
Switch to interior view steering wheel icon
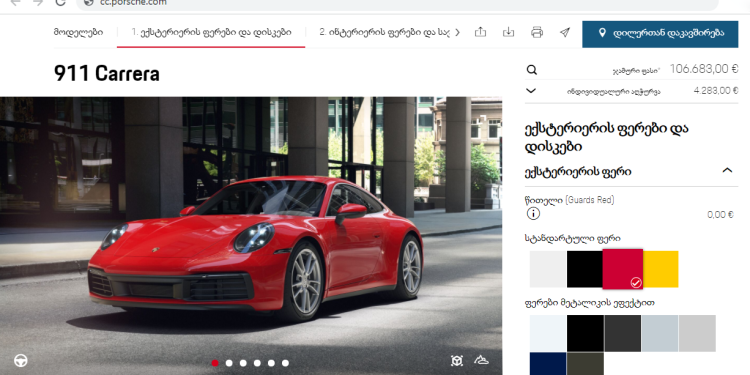pyautogui.click(x=21, y=361)
